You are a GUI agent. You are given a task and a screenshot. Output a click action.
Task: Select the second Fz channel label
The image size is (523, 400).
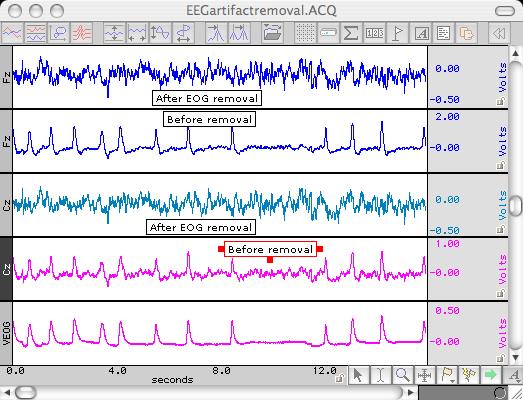6,141
